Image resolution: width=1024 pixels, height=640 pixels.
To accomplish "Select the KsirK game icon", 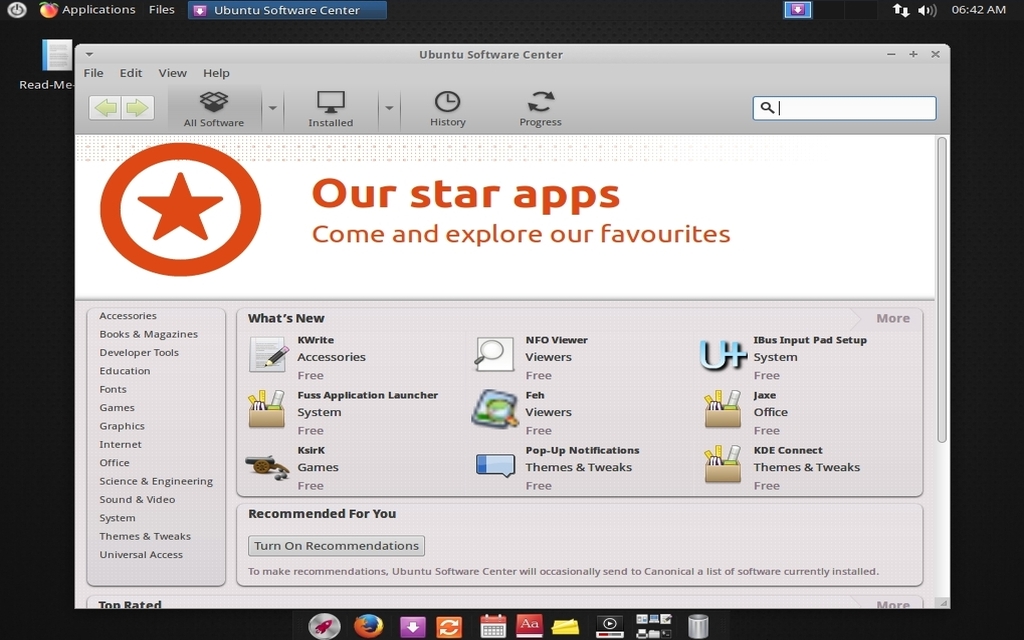I will (x=266, y=464).
